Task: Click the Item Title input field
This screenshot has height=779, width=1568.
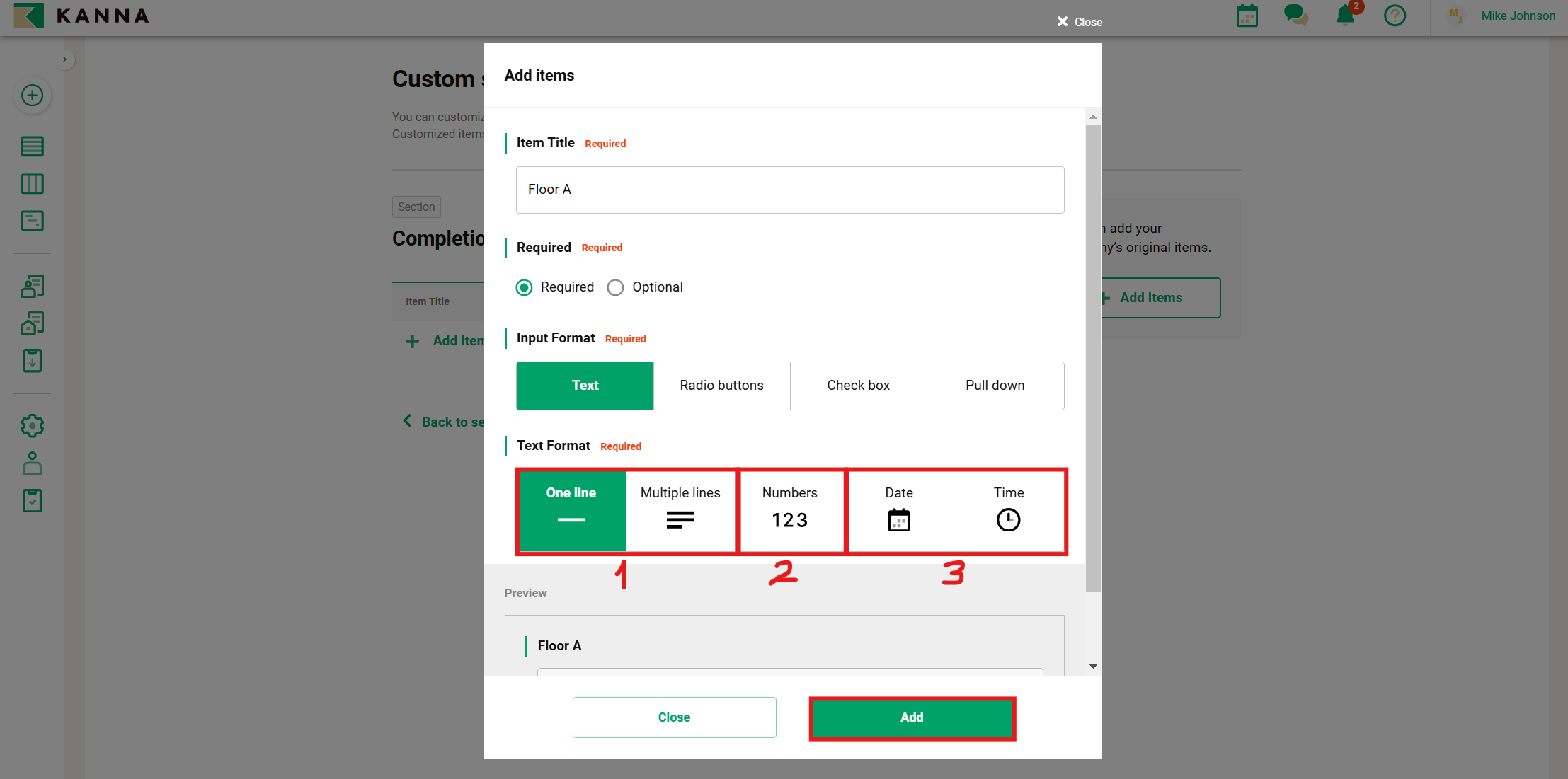Action: pos(789,190)
